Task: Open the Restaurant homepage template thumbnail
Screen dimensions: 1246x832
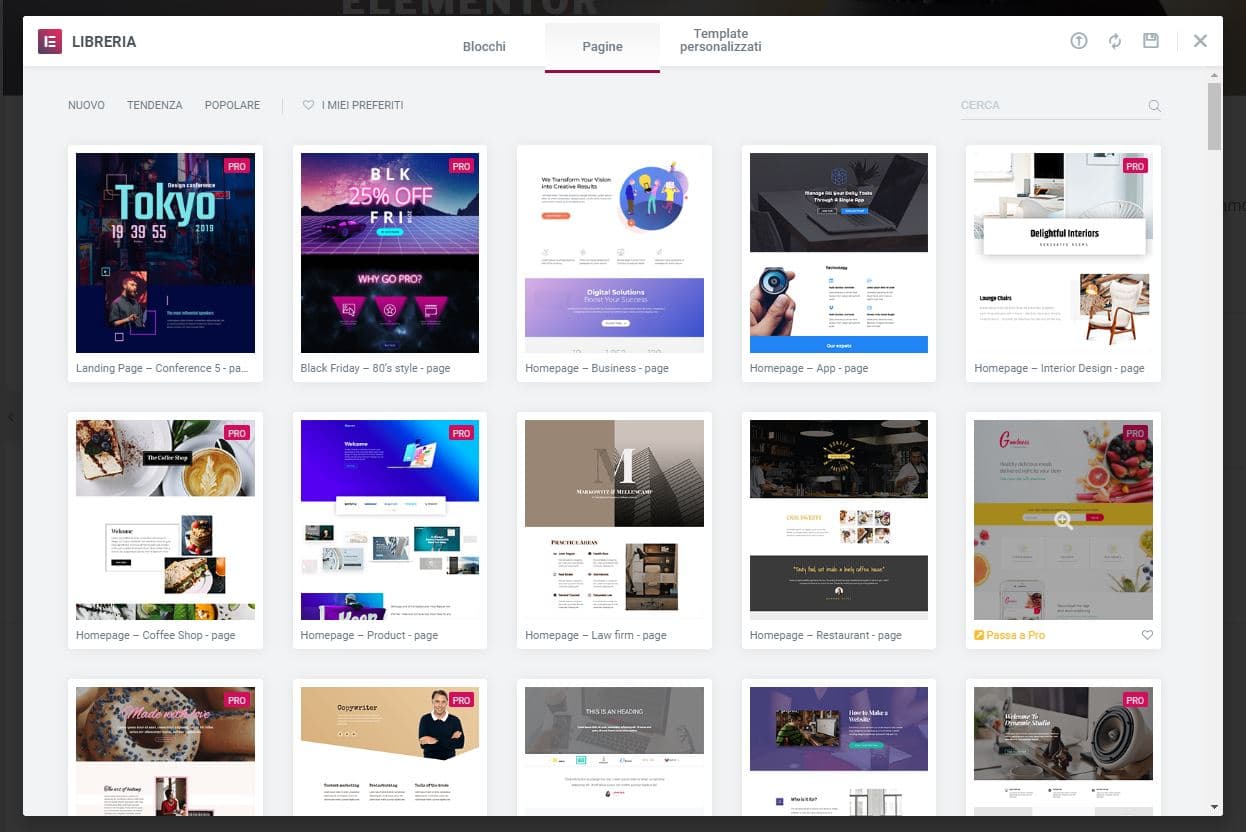Action: click(x=839, y=520)
